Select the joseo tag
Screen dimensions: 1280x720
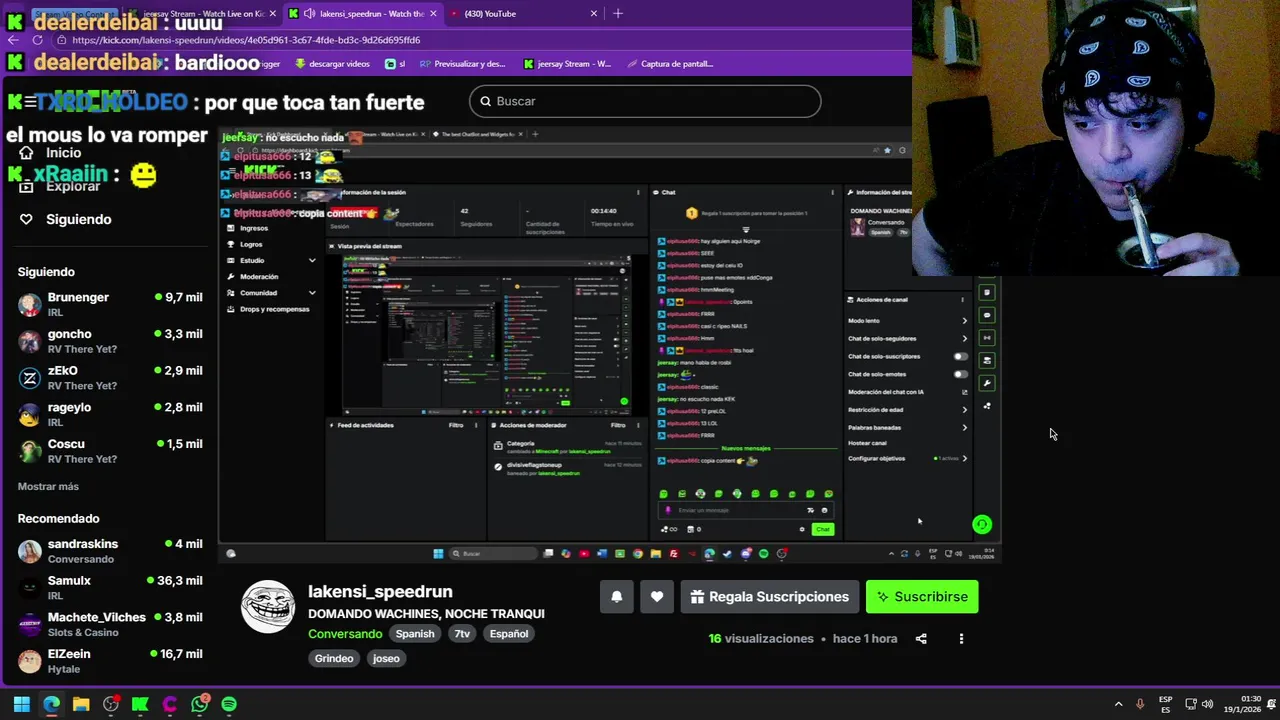coord(386,658)
